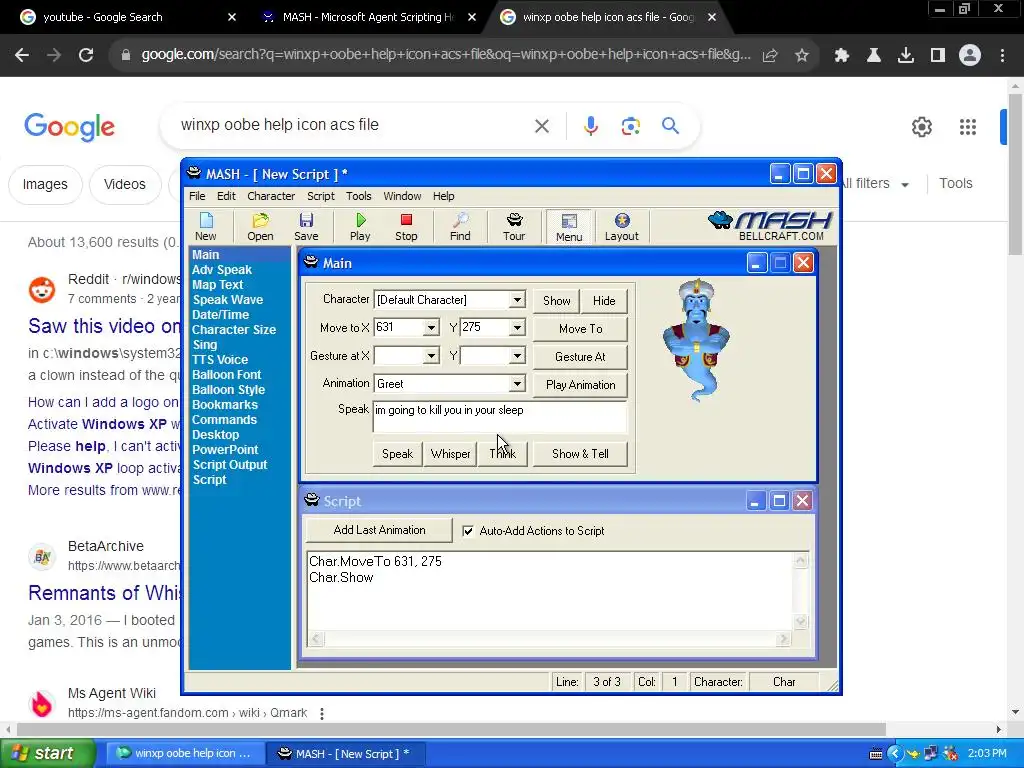
Task: Click the Show character button
Action: (556, 300)
